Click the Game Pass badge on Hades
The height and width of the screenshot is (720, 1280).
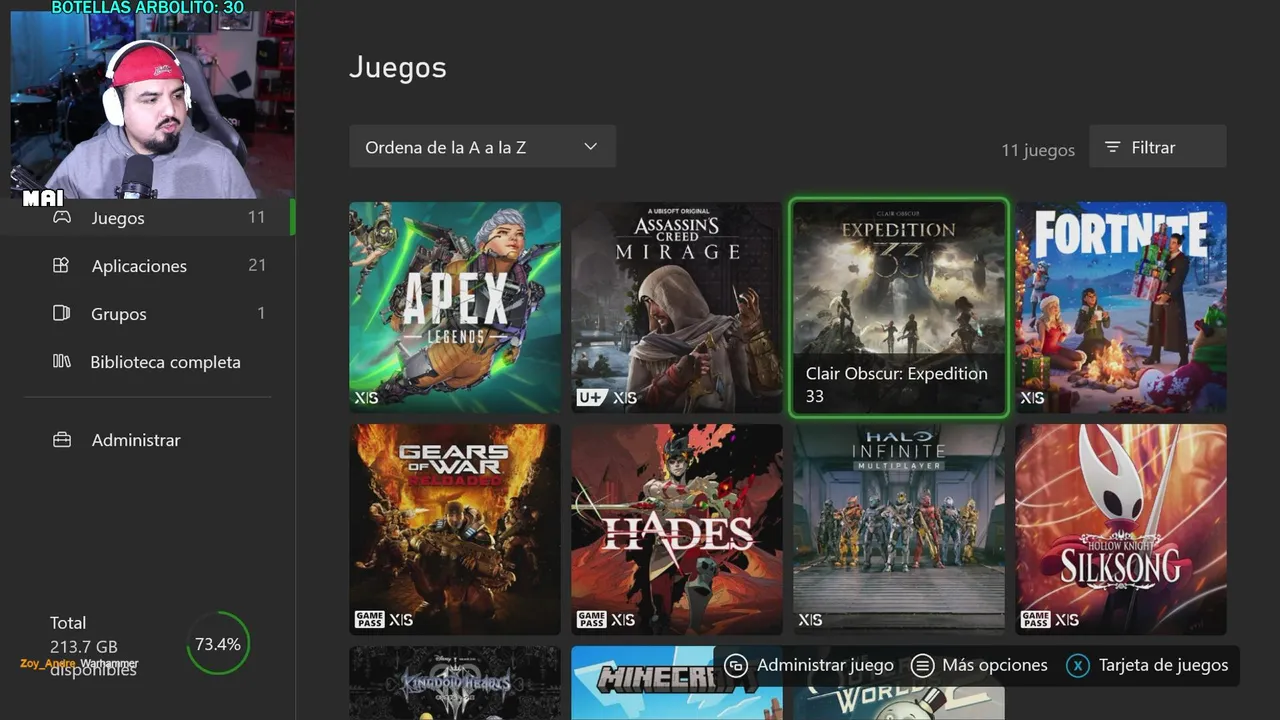591,620
